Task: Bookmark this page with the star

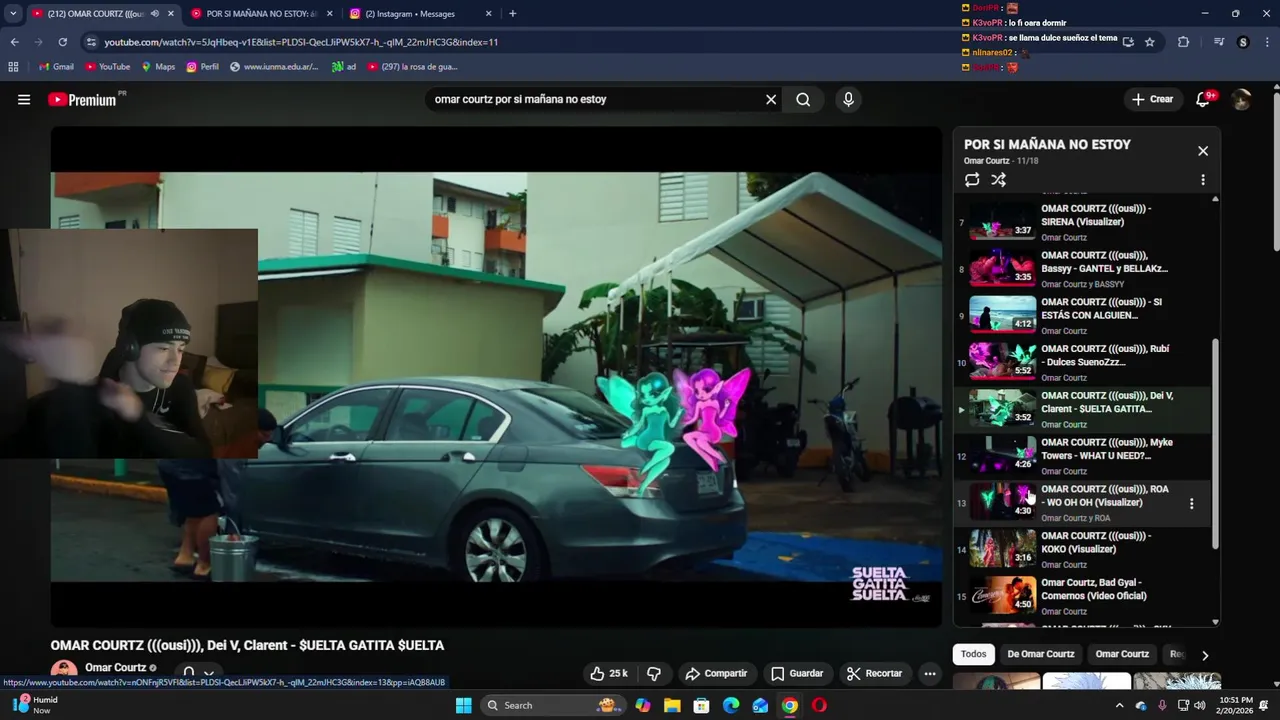Action: (1150, 42)
